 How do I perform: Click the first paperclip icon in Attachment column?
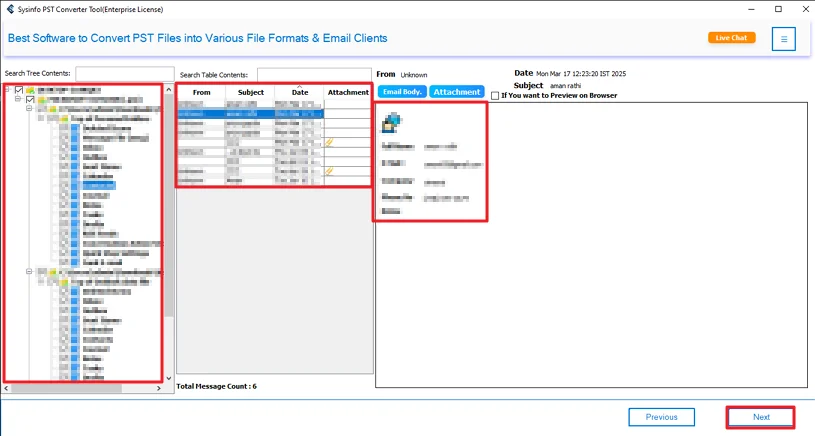coord(330,142)
